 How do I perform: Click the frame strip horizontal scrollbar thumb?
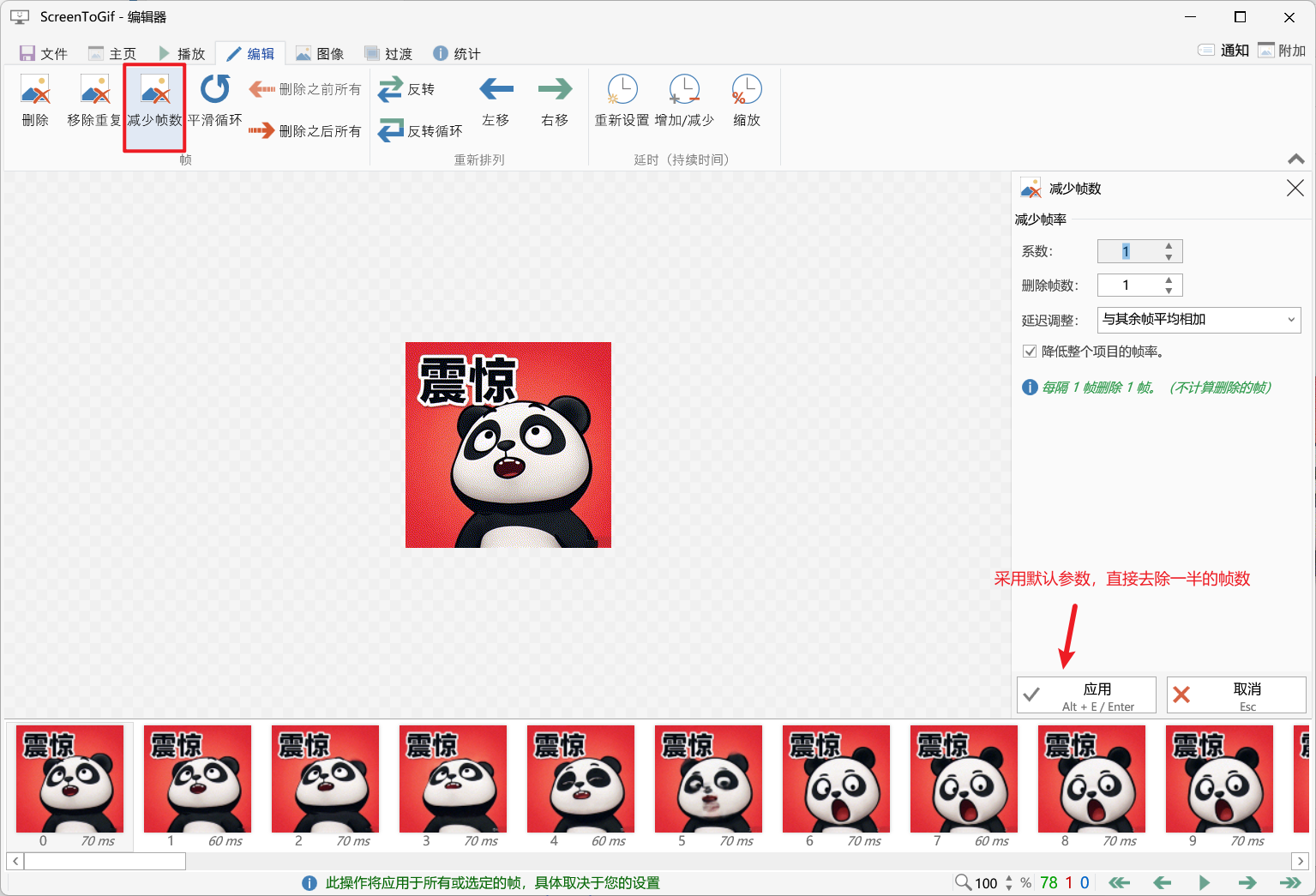(x=105, y=861)
